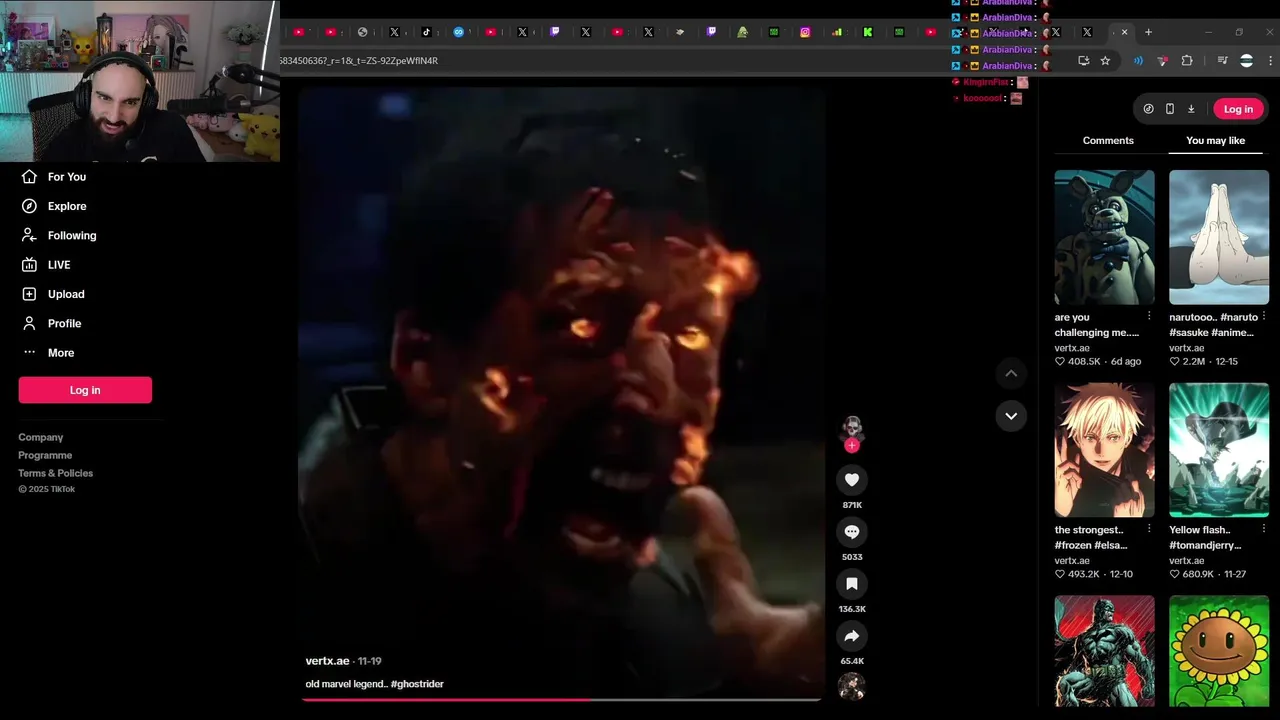Go to the Following feed

72,235
